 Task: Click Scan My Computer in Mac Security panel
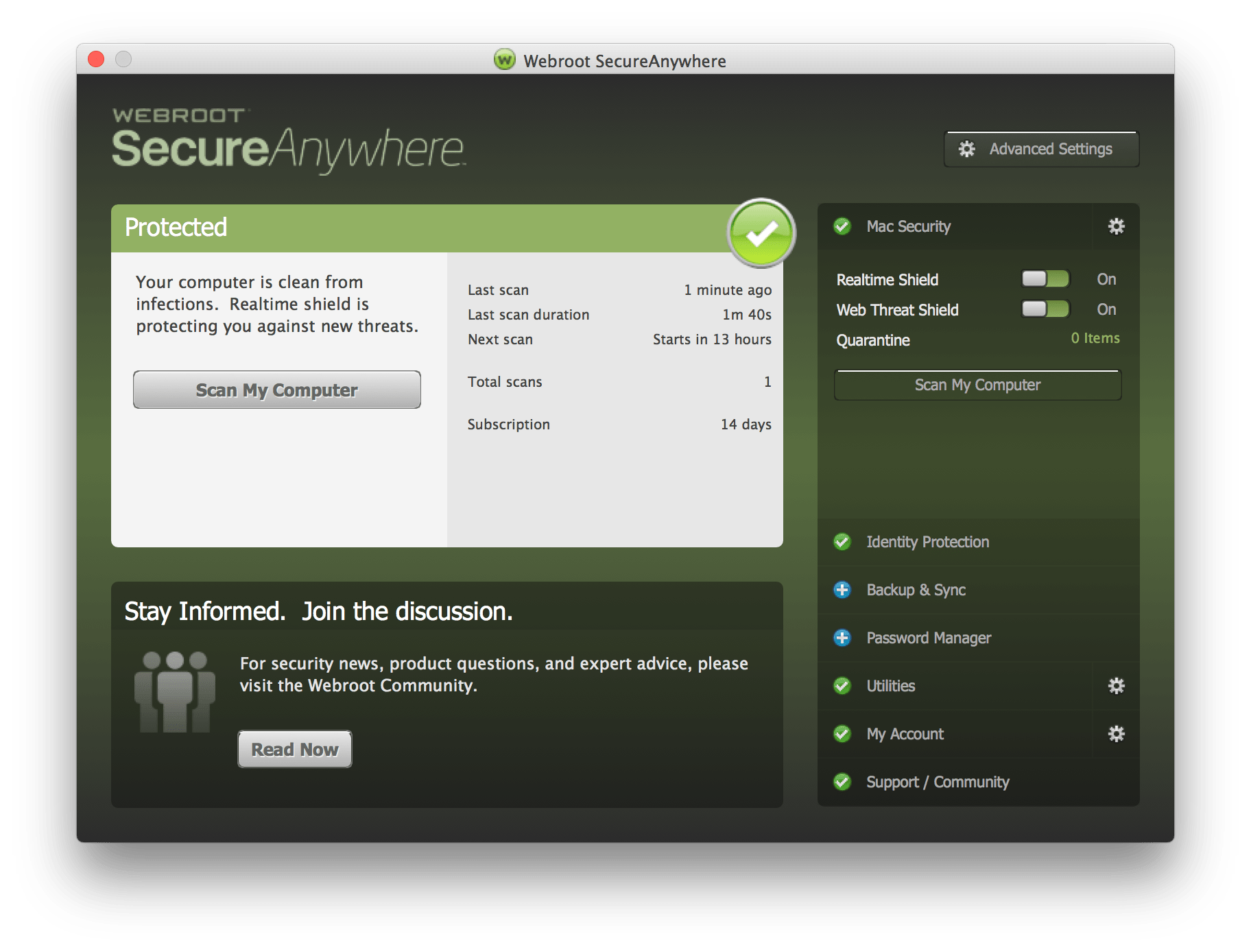pos(978,385)
